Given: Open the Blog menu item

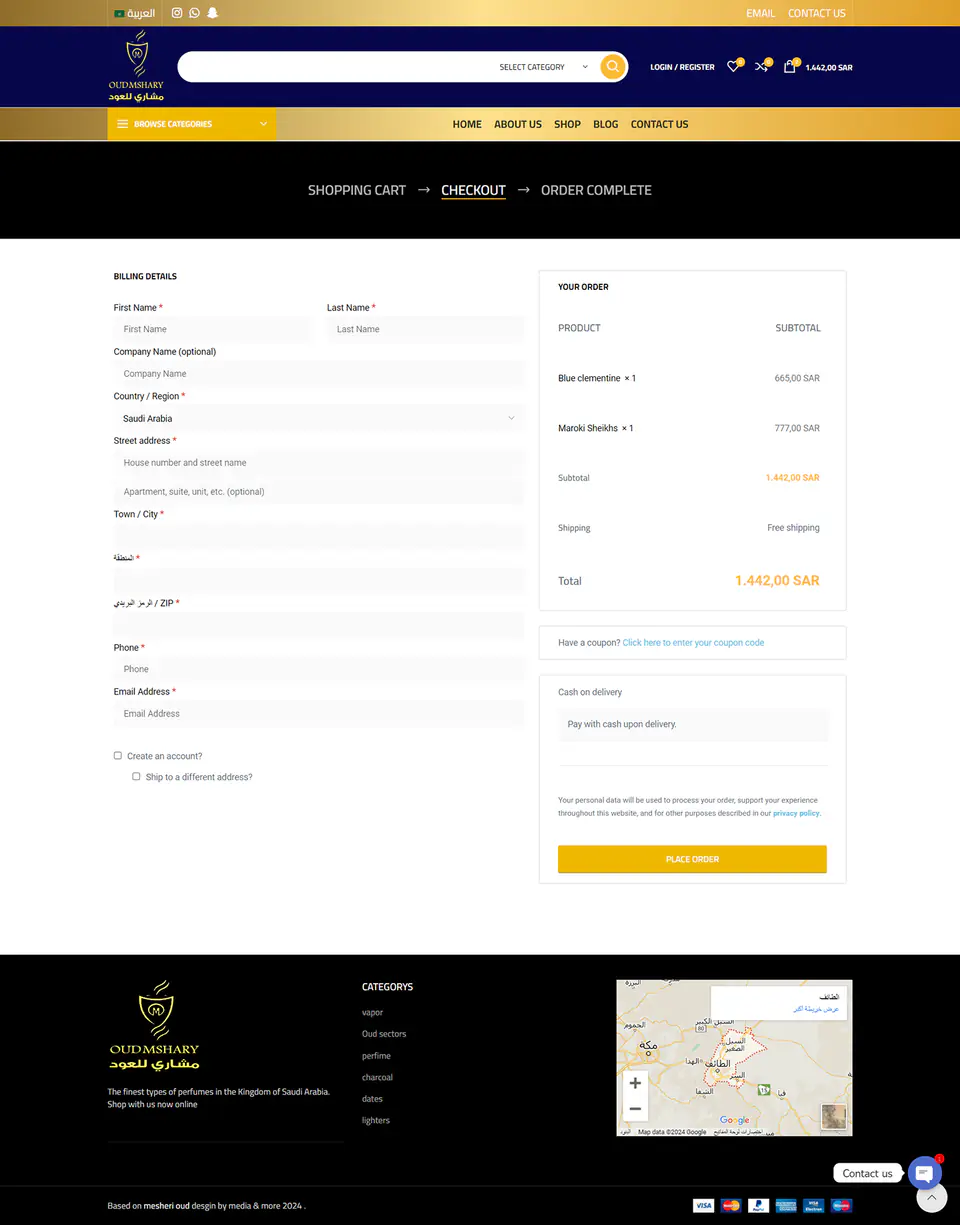Looking at the screenshot, I should tap(605, 124).
